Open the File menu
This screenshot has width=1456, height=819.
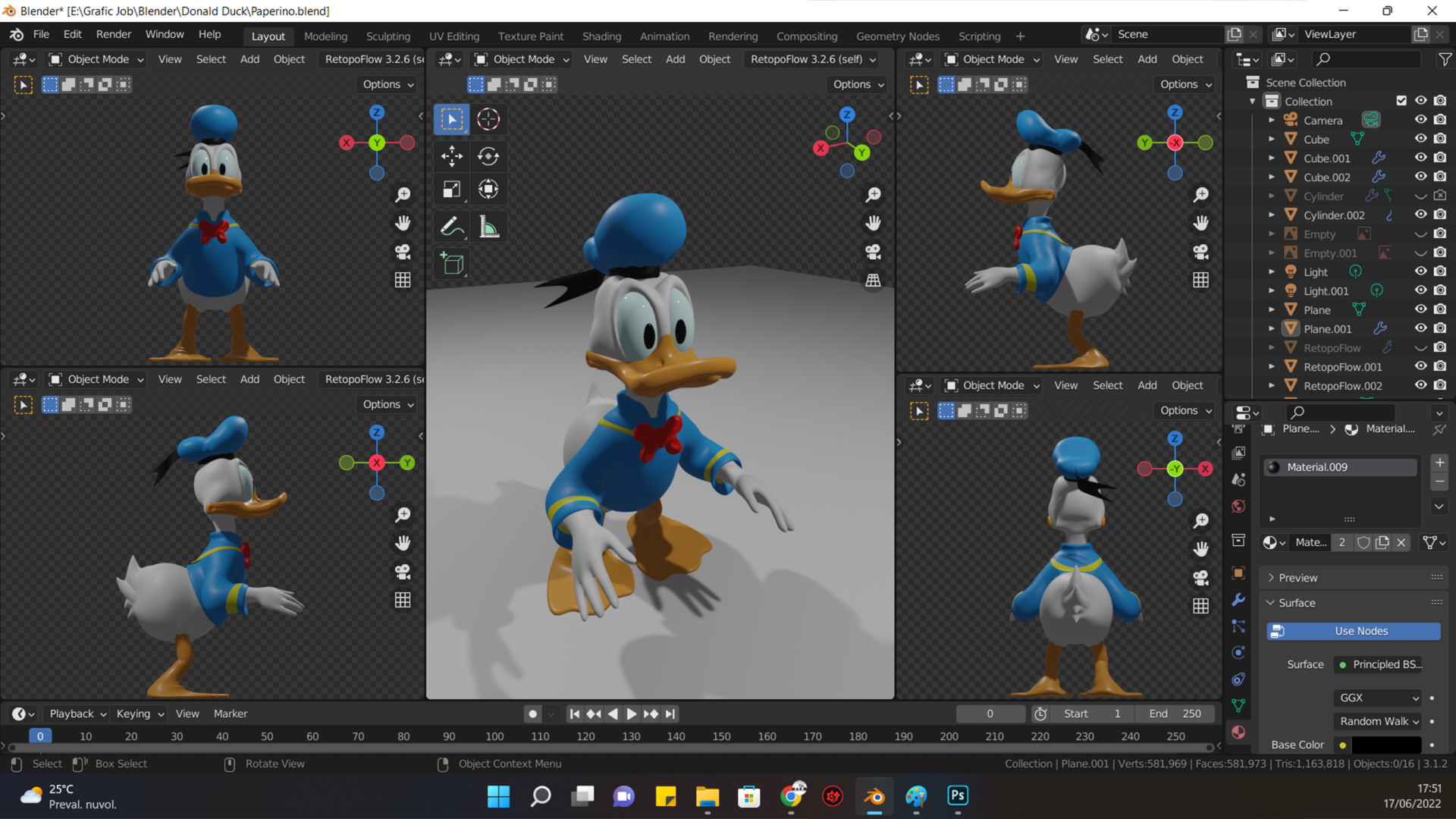[x=41, y=34]
